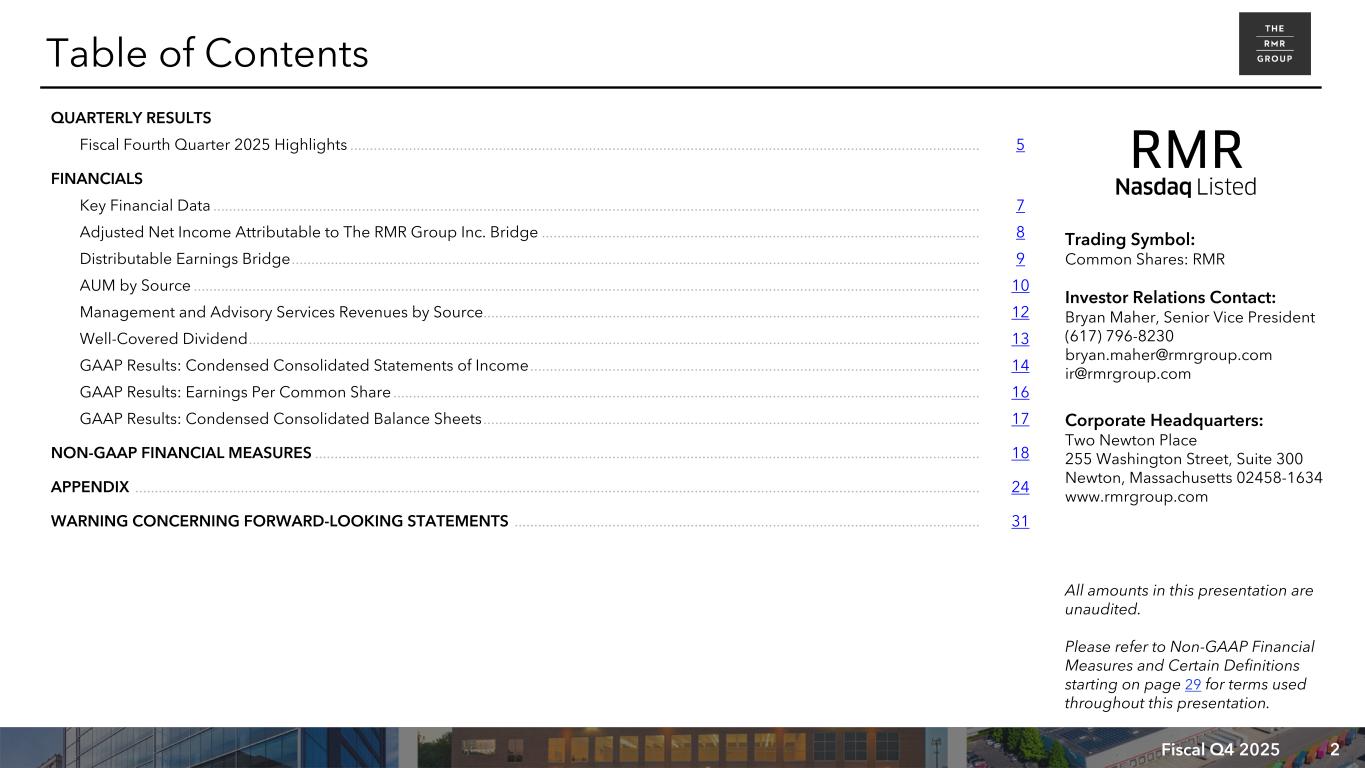The width and height of the screenshot is (1365, 768).
Task: Go to page 7 for Key Financial Data
Action: pos(1020,206)
